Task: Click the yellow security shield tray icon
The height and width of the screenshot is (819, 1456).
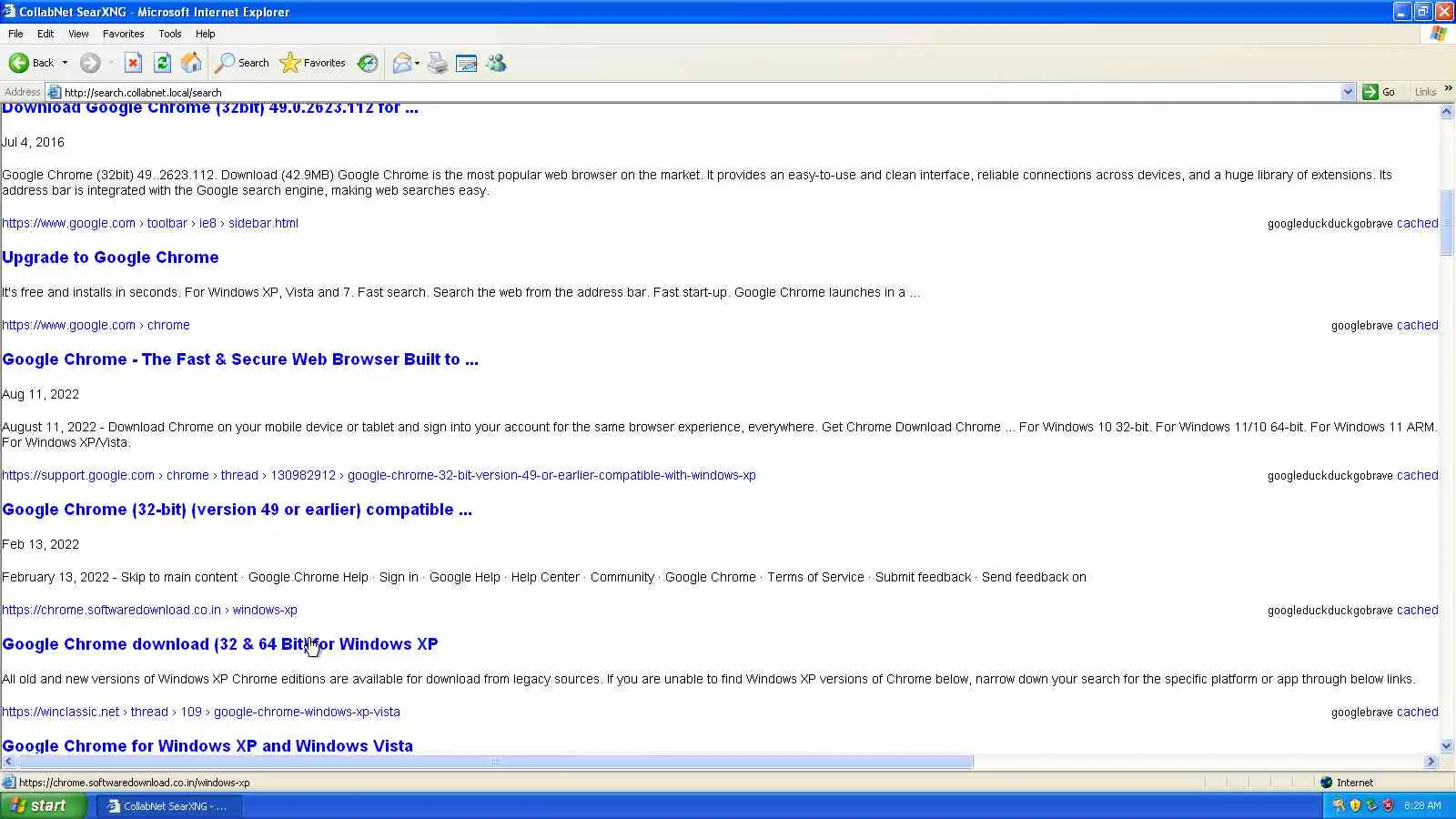Action: tap(1355, 805)
